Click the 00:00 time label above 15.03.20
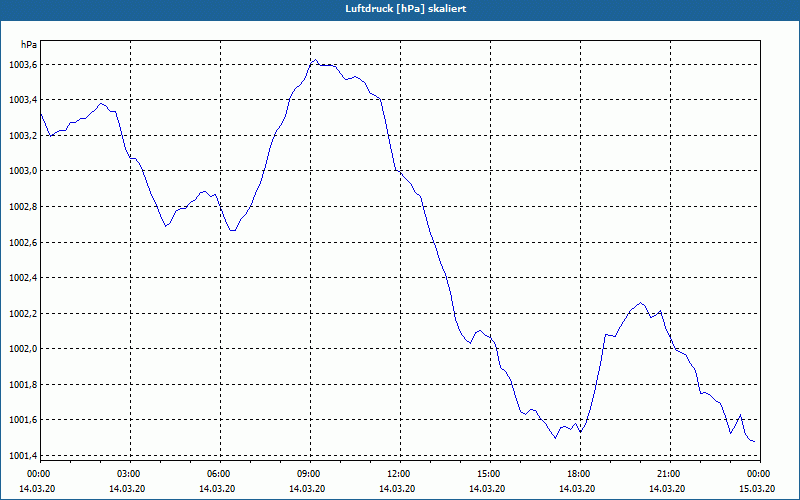 [760, 474]
